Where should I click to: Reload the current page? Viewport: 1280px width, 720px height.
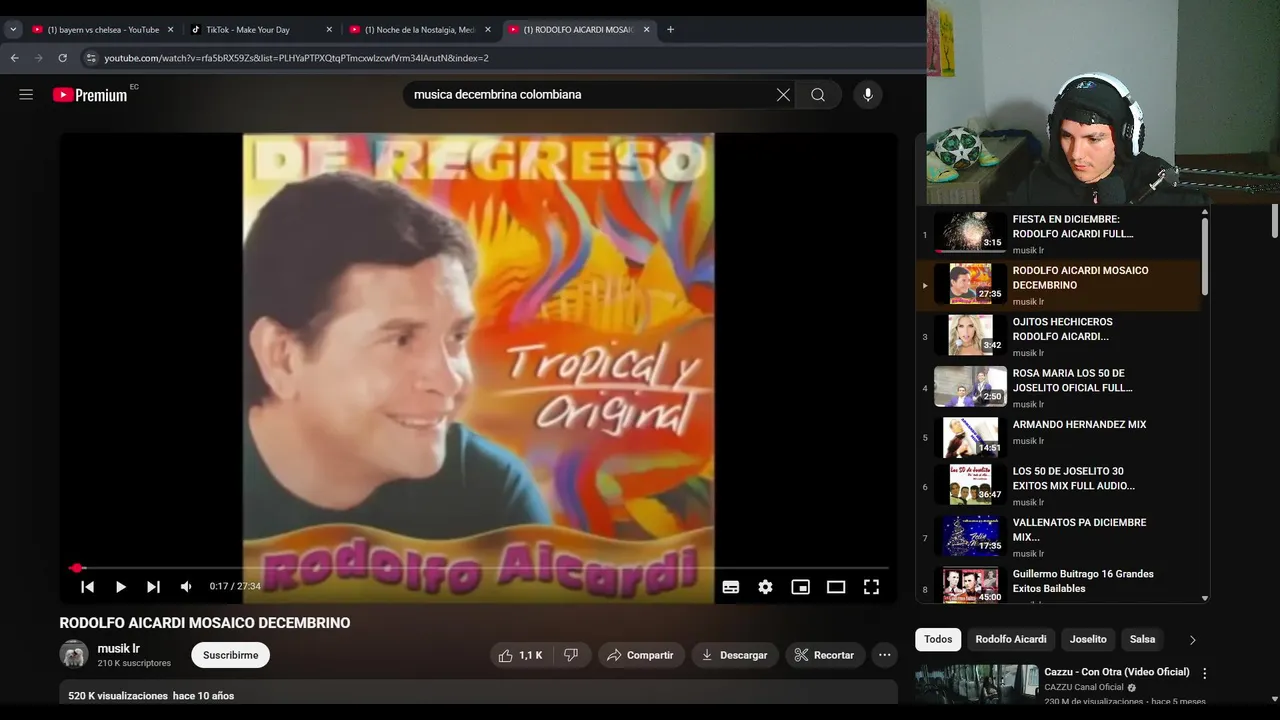click(x=62, y=58)
